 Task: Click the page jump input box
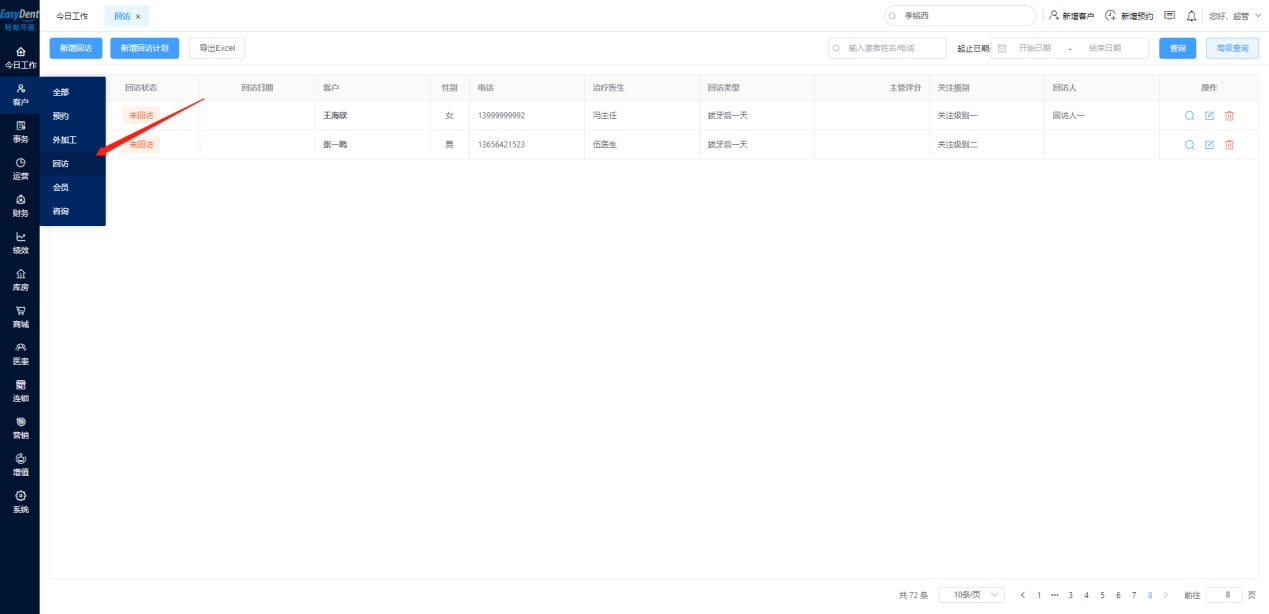coord(1224,595)
